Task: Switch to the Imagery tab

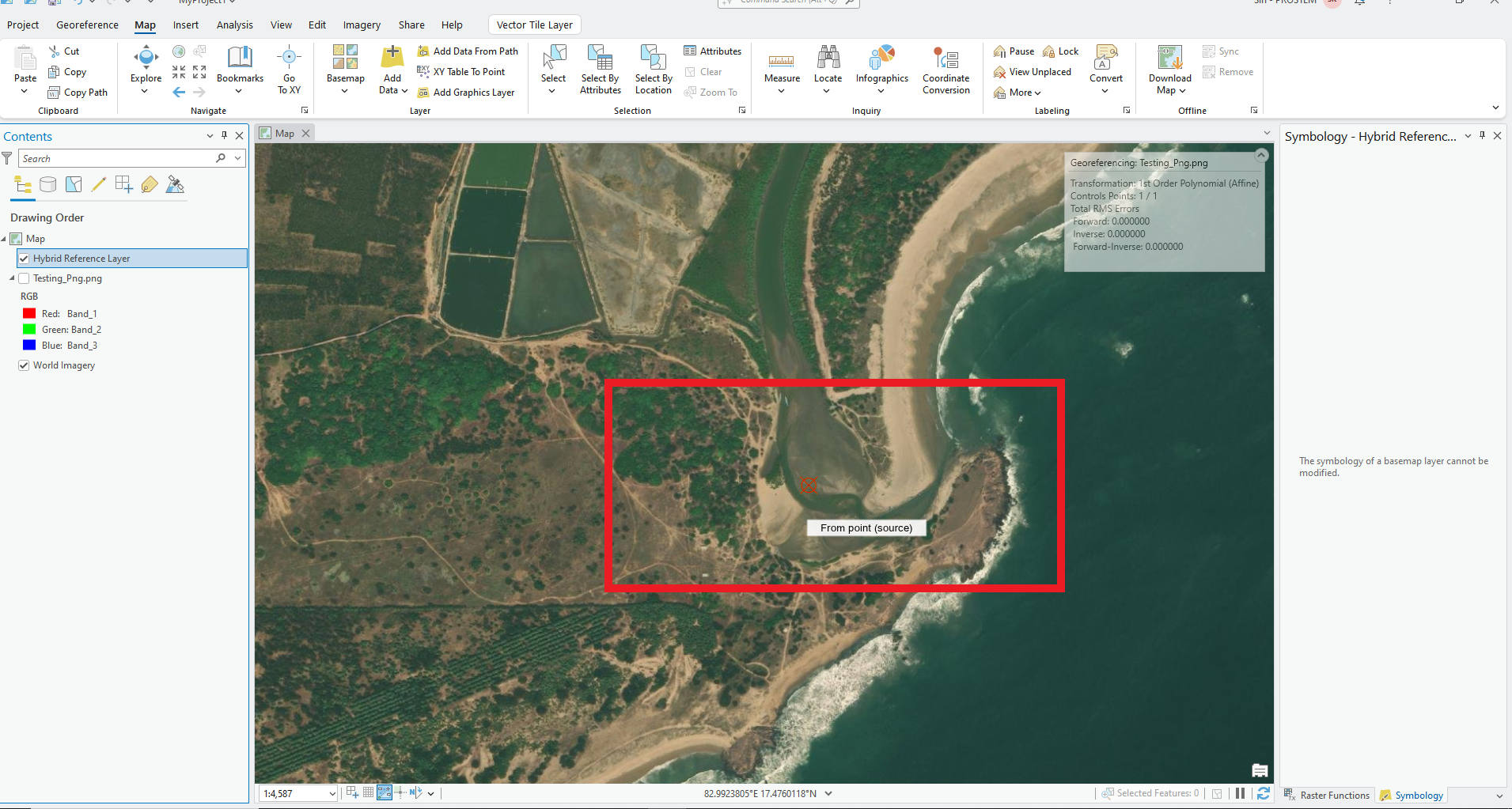Action: [x=362, y=25]
